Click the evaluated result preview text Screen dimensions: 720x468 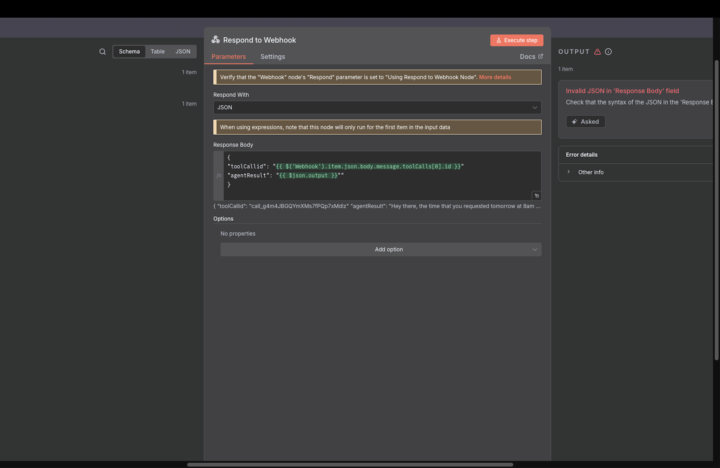(x=377, y=206)
